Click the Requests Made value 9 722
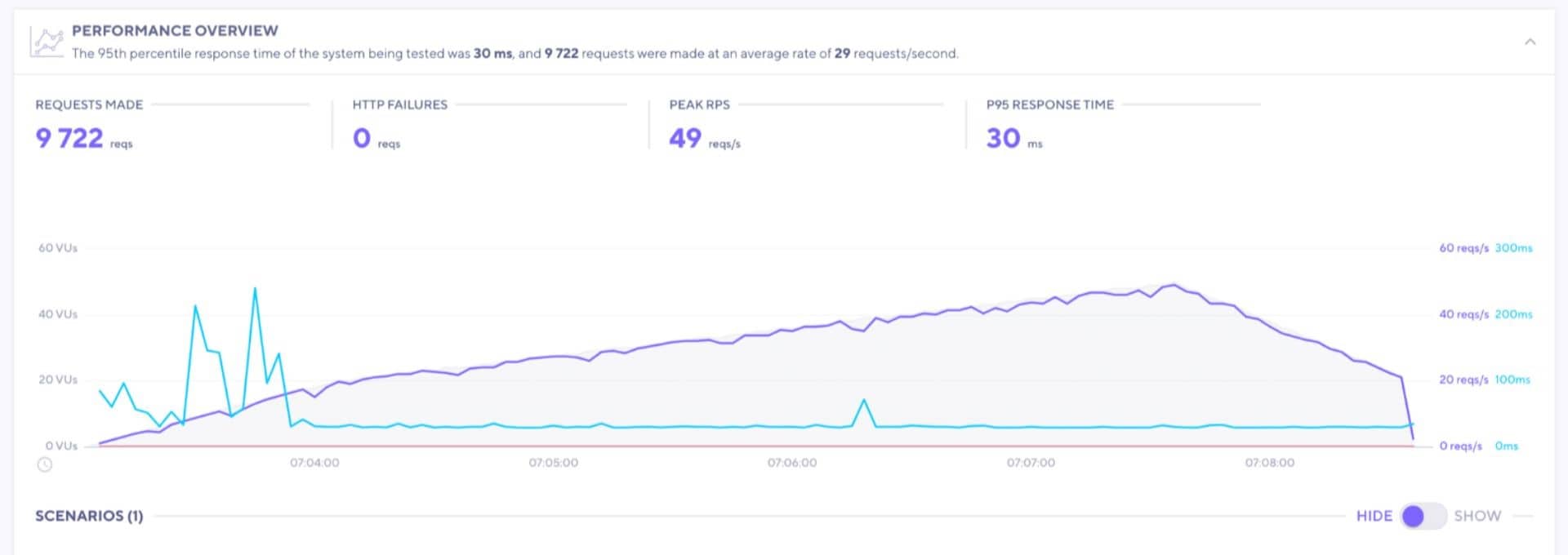This screenshot has width=1568, height=555. [69, 138]
